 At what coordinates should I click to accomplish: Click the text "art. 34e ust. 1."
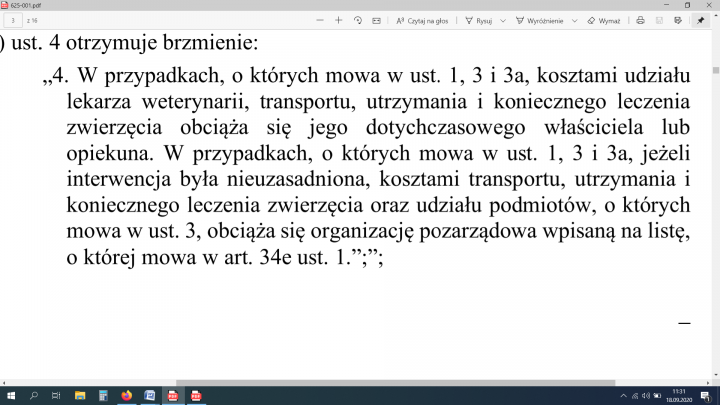pyautogui.click(x=287, y=257)
